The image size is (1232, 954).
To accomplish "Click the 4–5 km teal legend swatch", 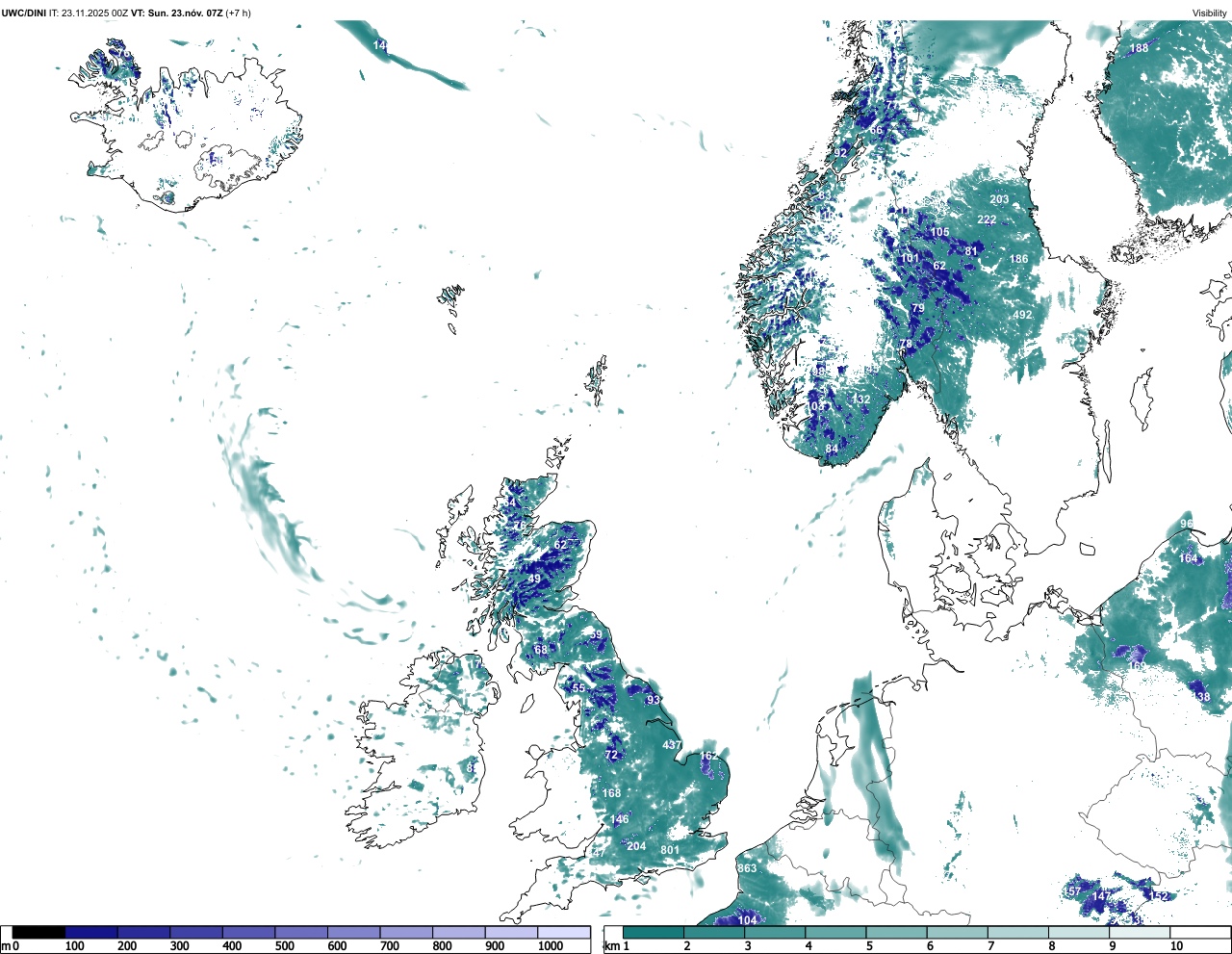I will coord(836,933).
